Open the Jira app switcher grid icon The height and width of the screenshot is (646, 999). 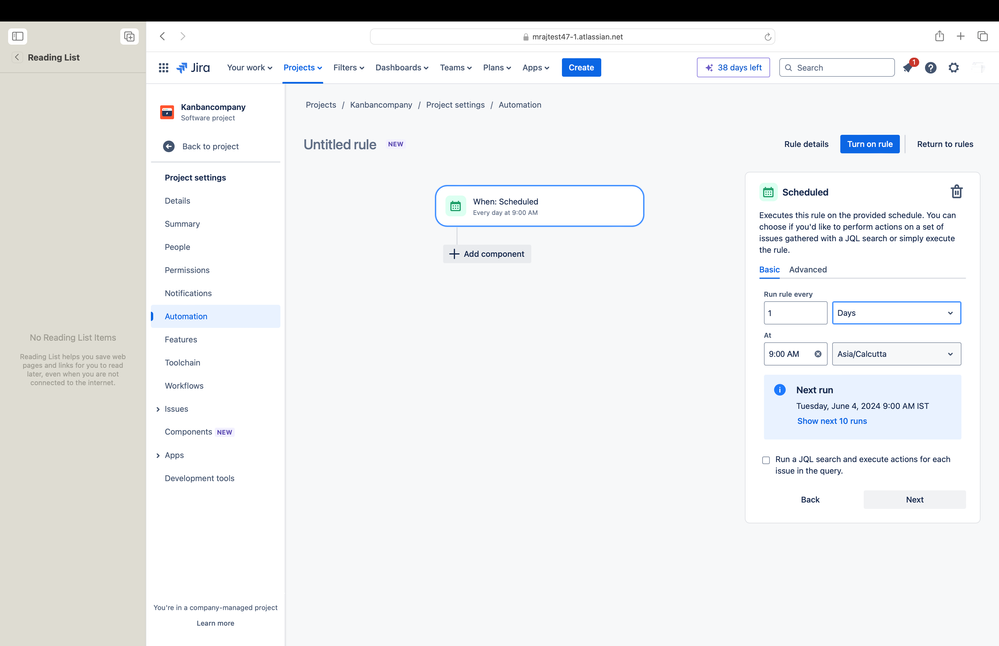click(163, 68)
